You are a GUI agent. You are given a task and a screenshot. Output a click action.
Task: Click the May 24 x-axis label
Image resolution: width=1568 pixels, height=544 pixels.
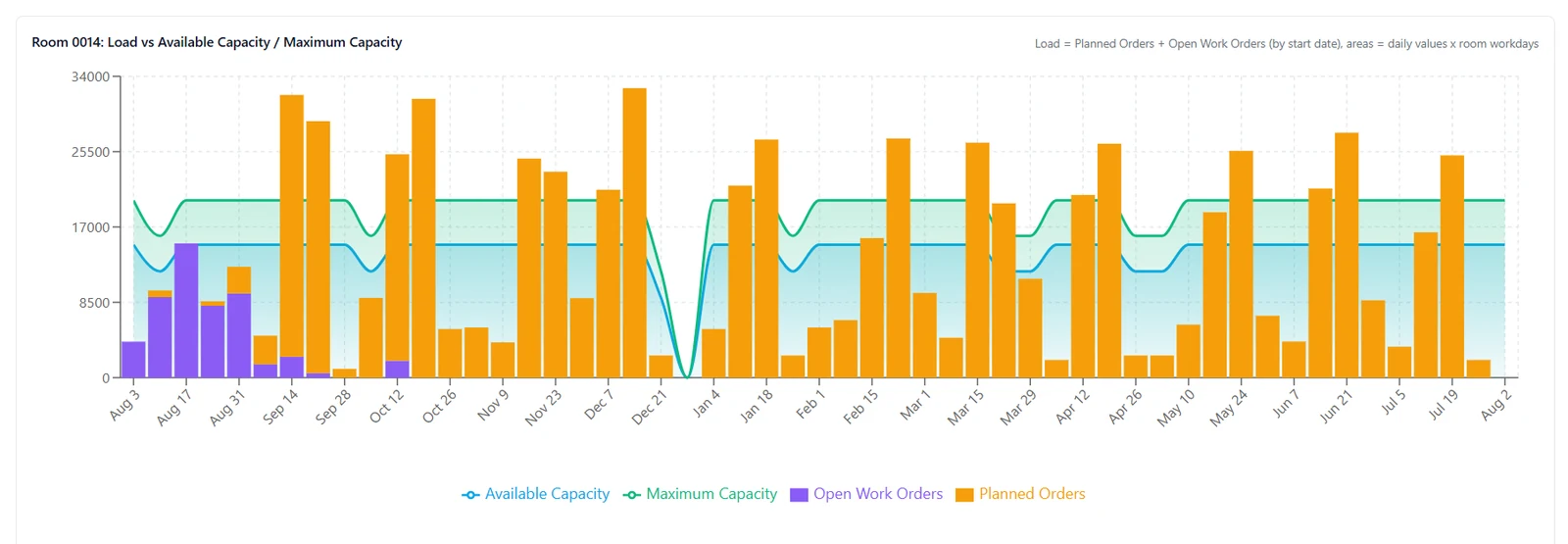1229,408
